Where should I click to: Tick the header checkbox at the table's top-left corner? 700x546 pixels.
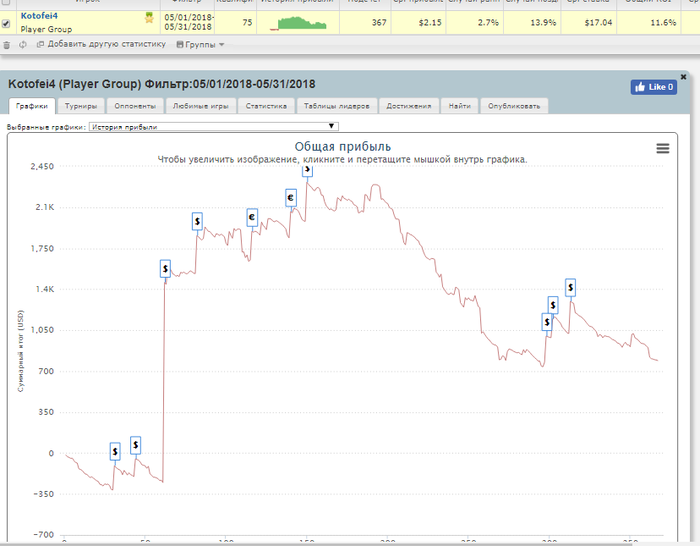(x=6, y=2)
